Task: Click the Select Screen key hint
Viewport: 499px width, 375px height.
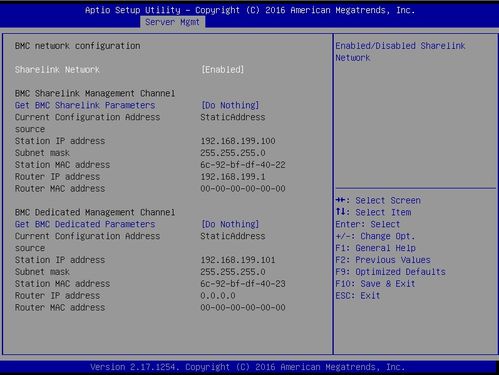Action: 378,200
